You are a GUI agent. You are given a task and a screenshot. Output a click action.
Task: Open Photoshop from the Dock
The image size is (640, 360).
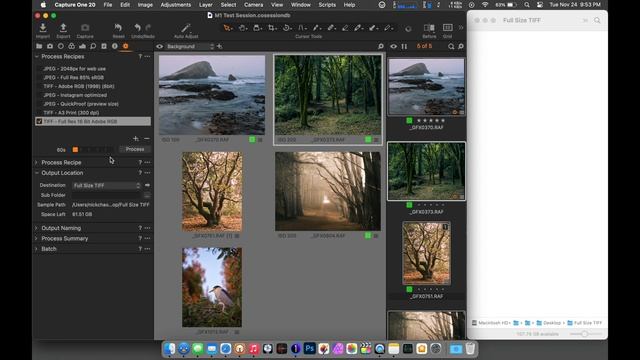[x=310, y=349]
